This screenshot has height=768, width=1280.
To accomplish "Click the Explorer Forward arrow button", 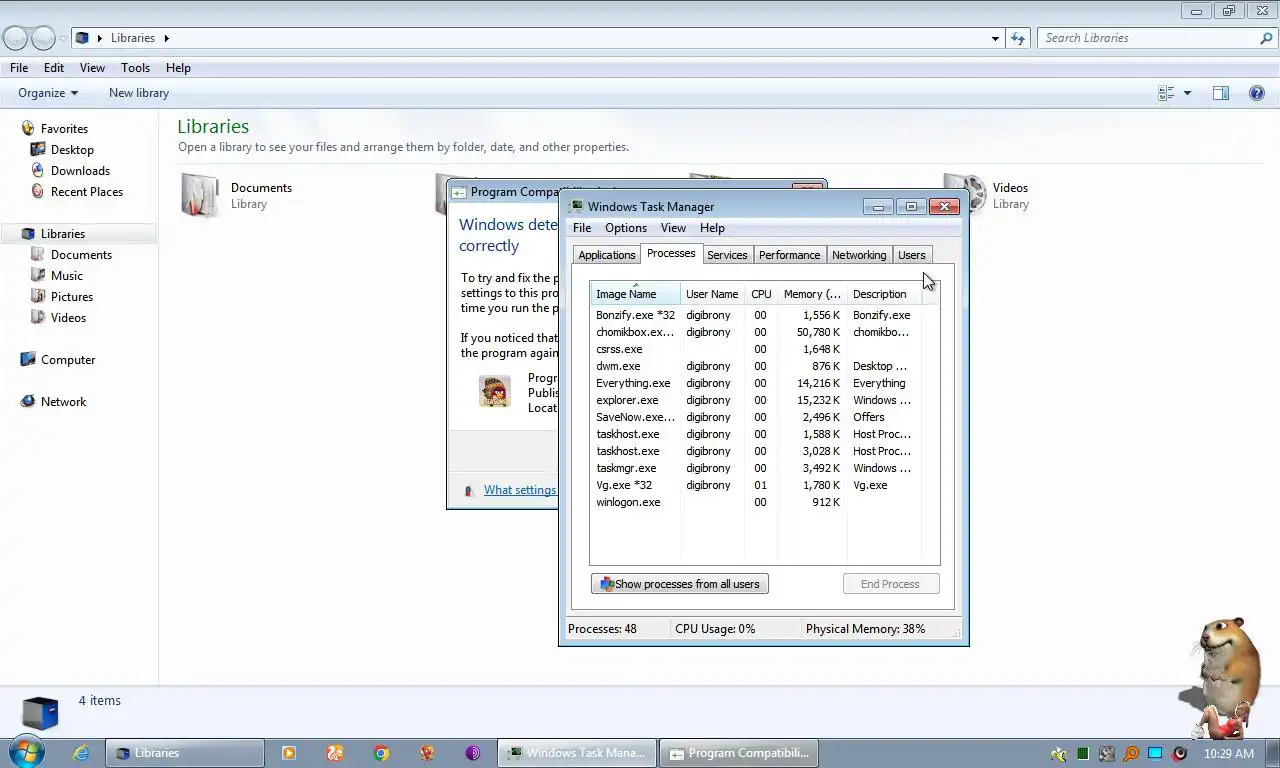I will pyautogui.click(x=43, y=38).
